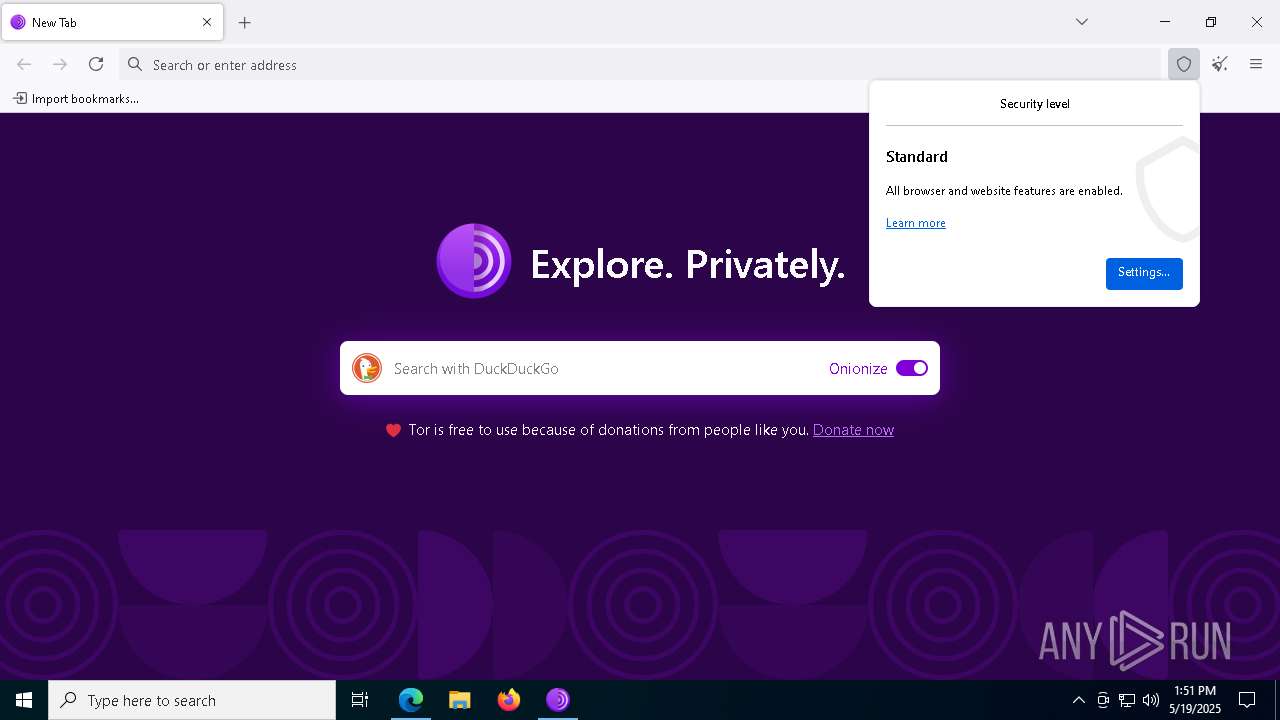Select the New Tab tab
The width and height of the screenshot is (1280, 720).
[x=112, y=22]
